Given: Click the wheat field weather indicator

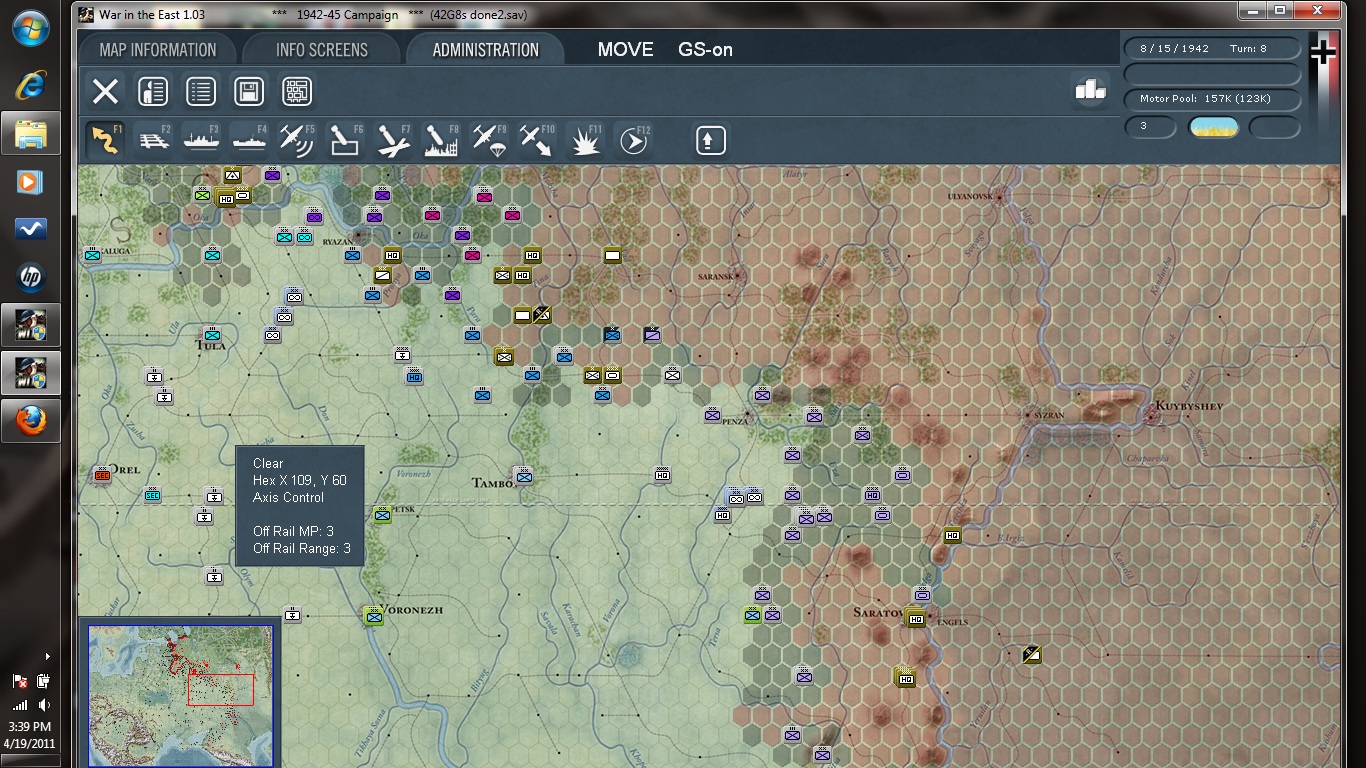Looking at the screenshot, I should 1213,127.
